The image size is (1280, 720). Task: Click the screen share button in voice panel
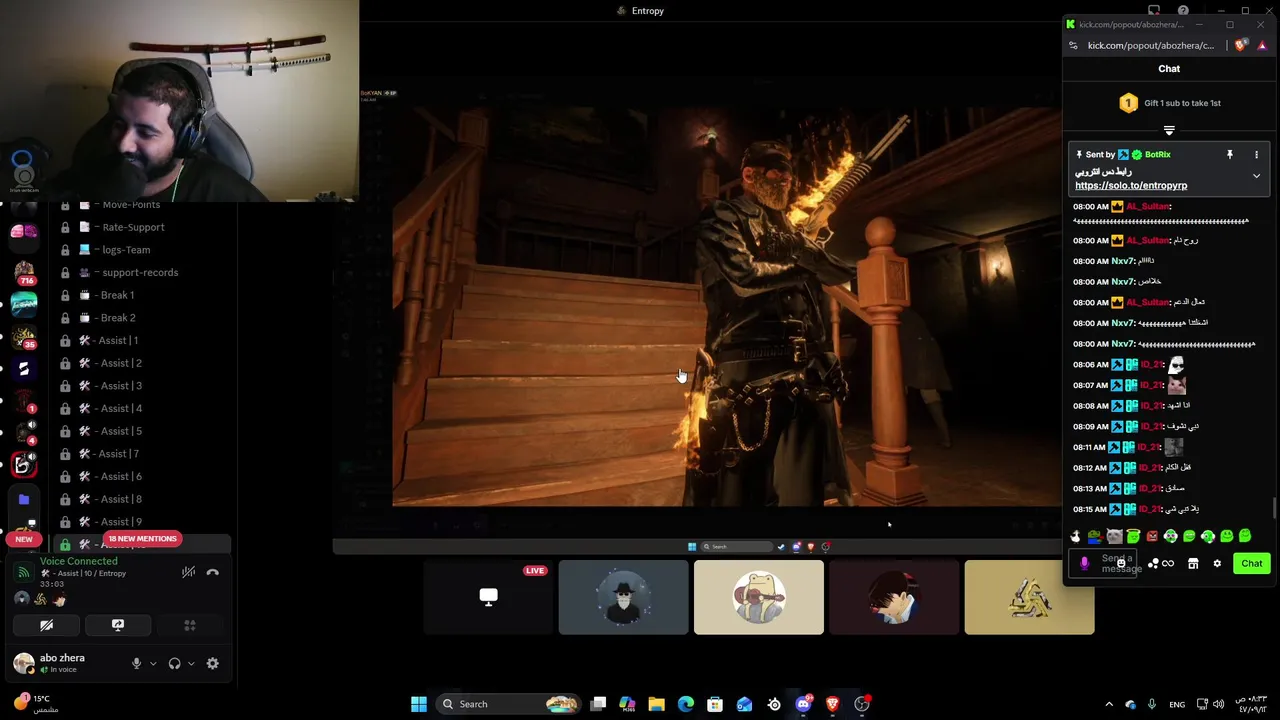coord(117,625)
